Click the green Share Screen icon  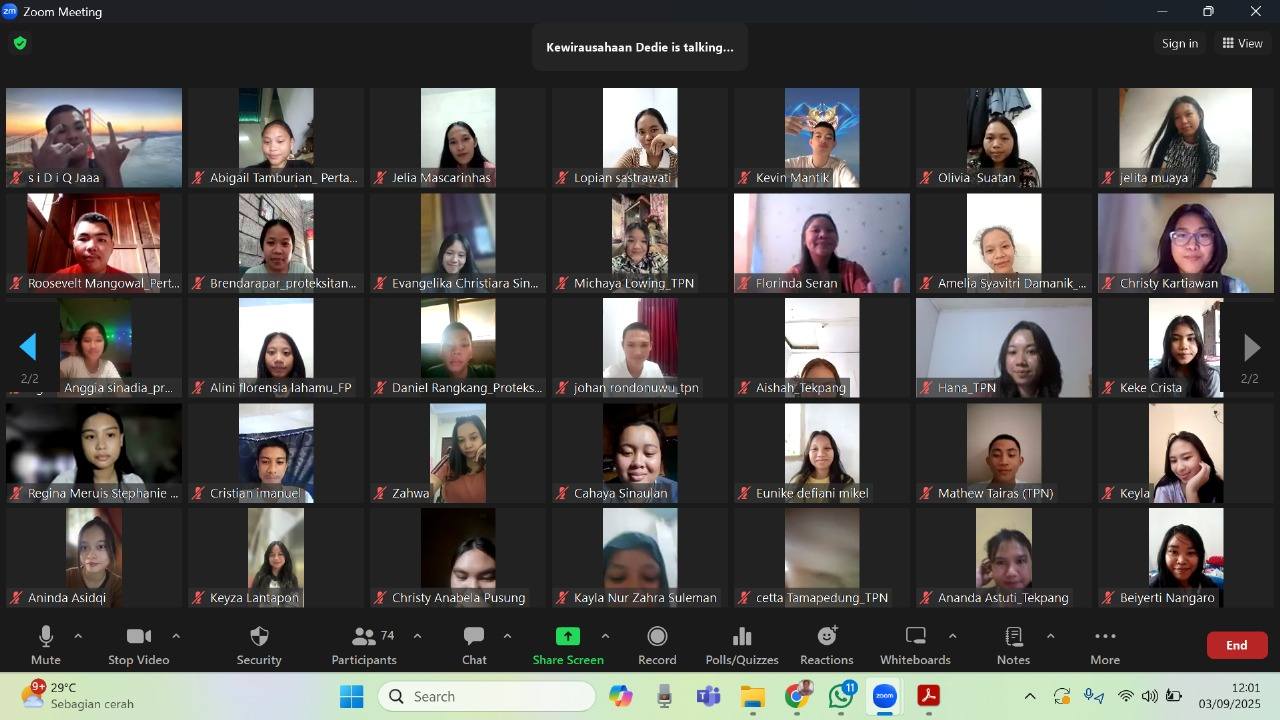point(568,637)
